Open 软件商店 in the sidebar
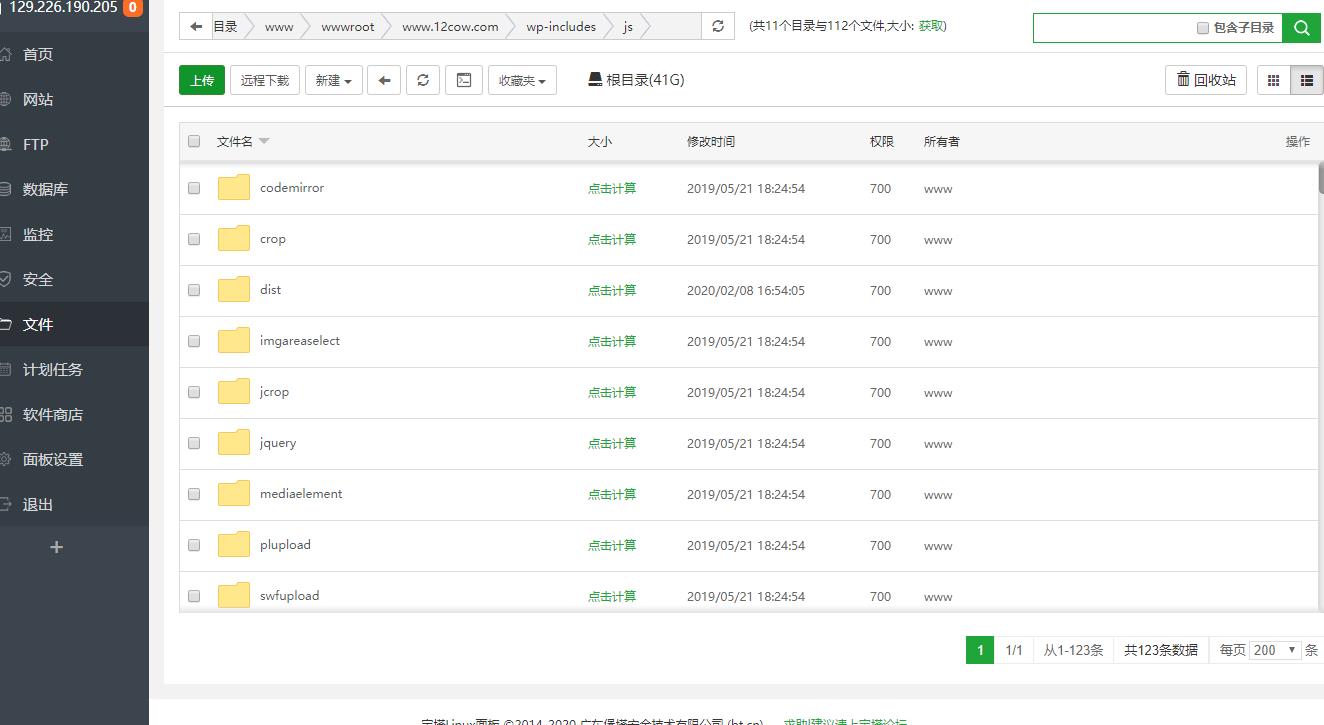 point(52,414)
